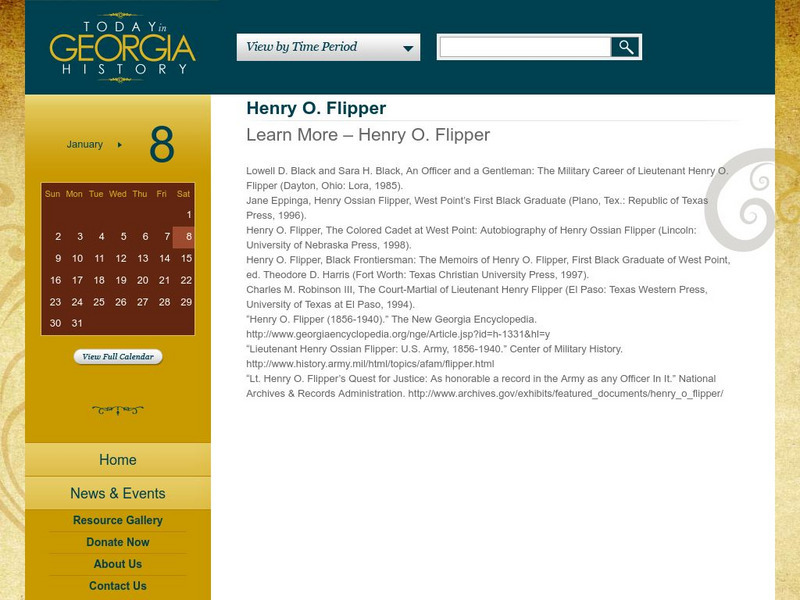Select January month label
800x600 pixels.
(x=85, y=144)
